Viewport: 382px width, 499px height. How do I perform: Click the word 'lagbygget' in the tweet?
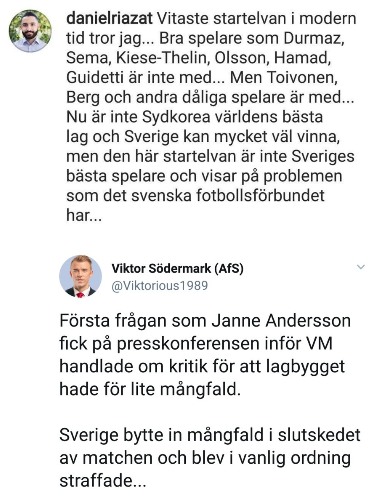pos(305,367)
